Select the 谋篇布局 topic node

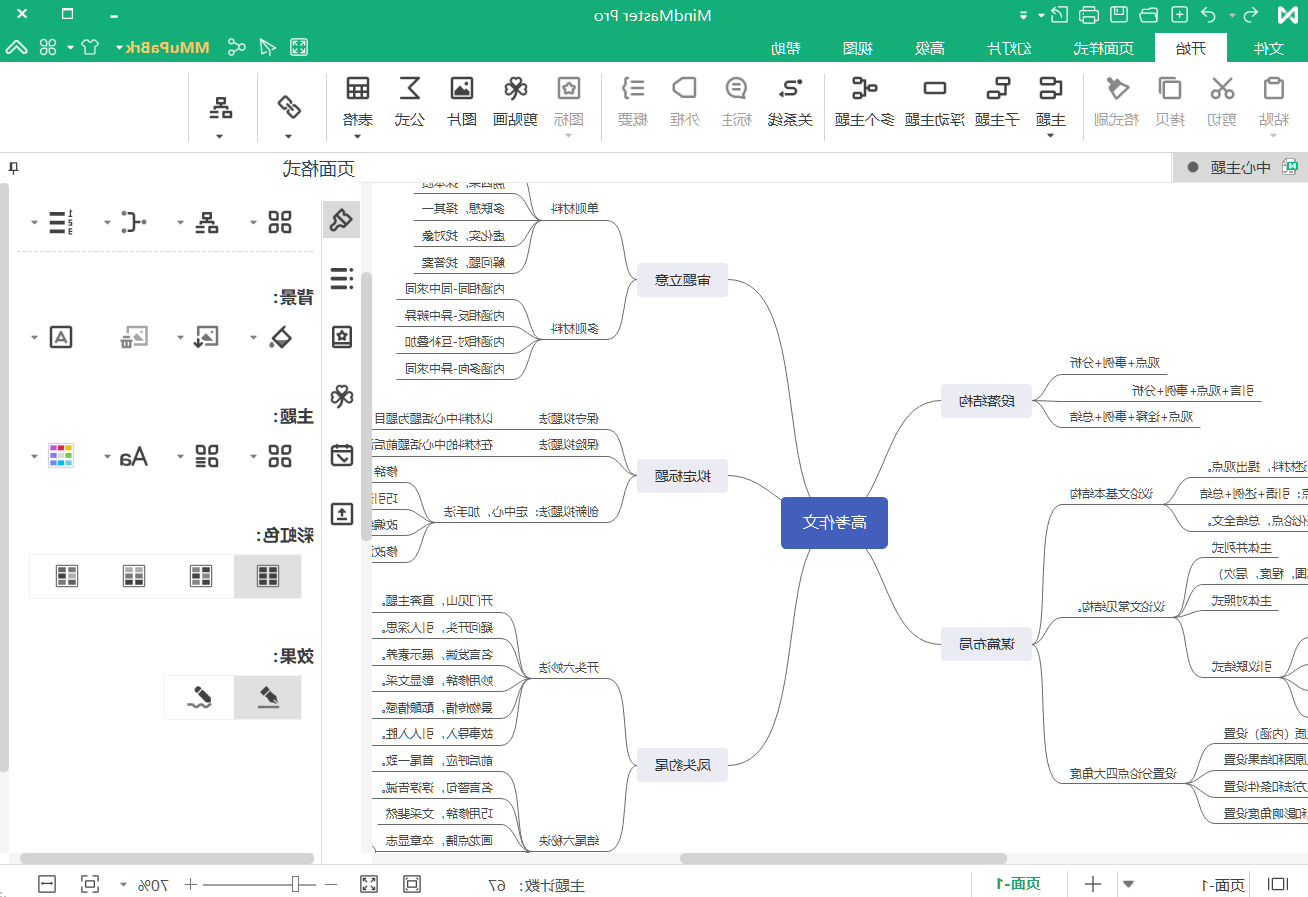[x=986, y=644]
